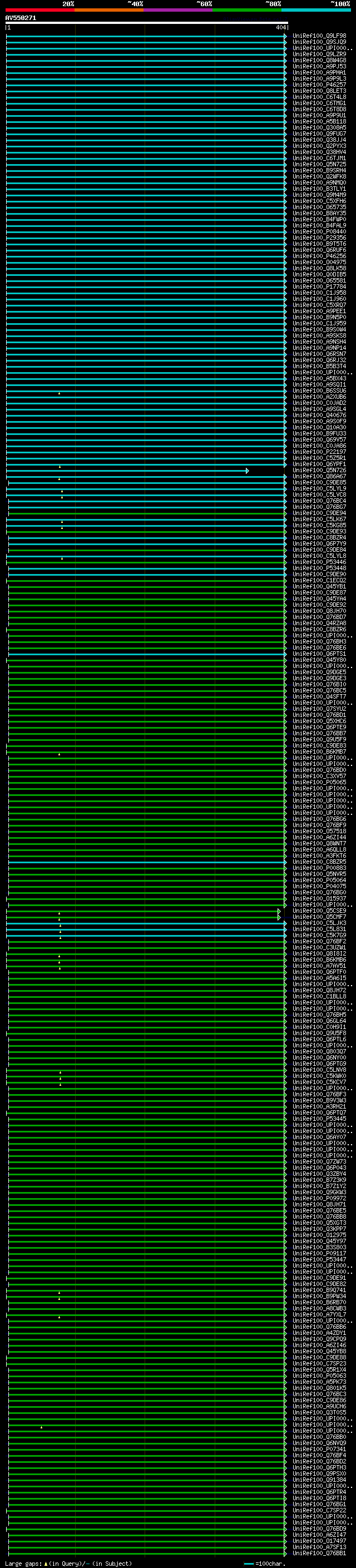
Task: Select the UniRef100_C6TM61 label
Action: (x=319, y=103)
